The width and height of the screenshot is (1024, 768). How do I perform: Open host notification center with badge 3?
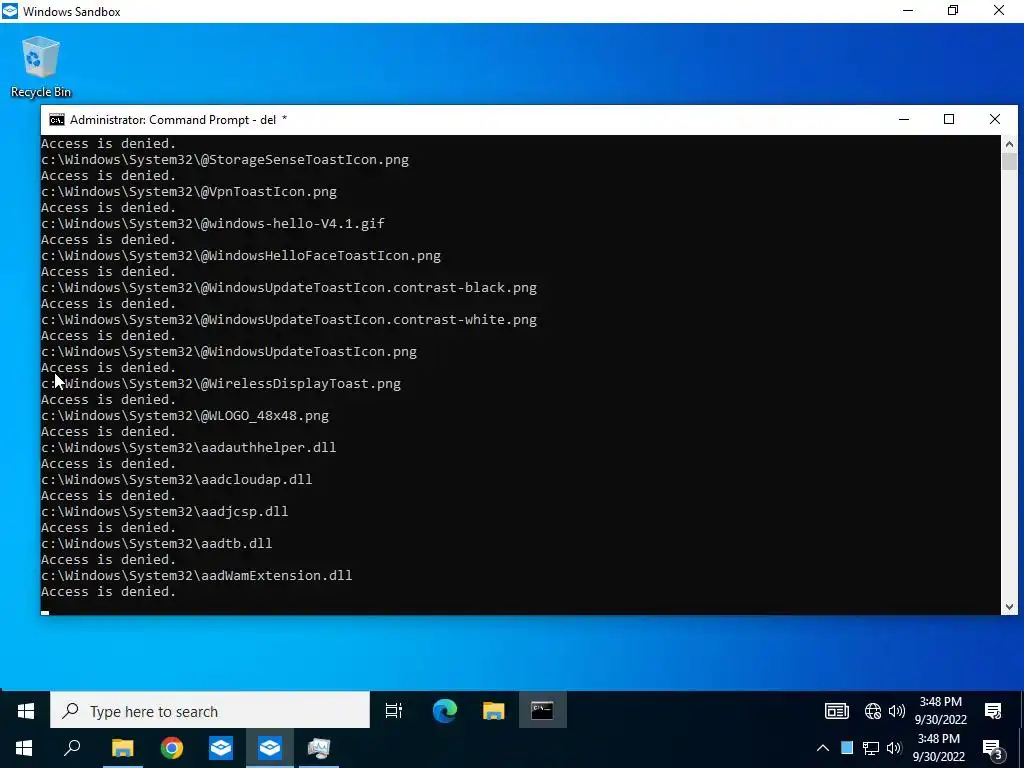993,749
